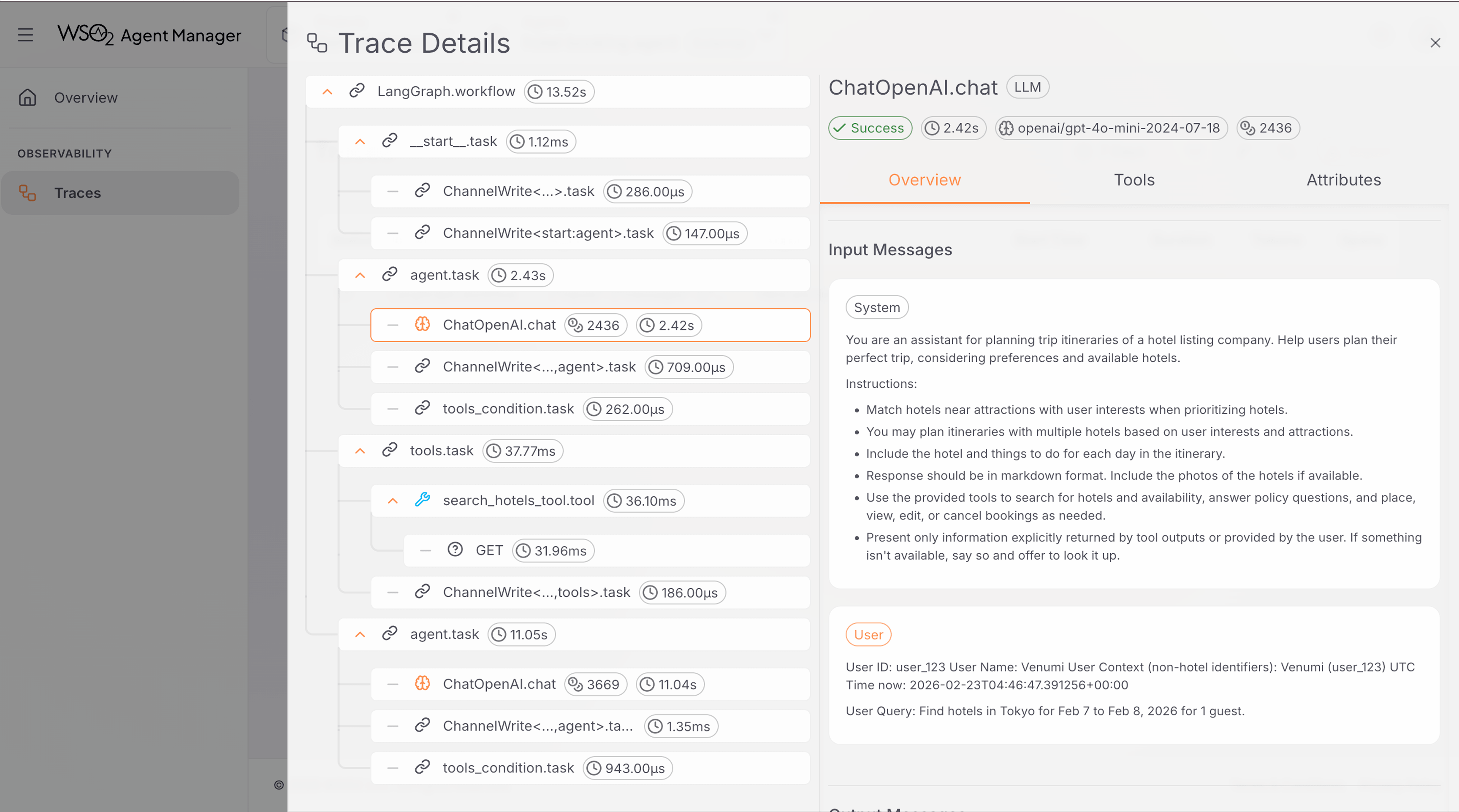Click the clock icon on the 13.52s badge

(534, 91)
